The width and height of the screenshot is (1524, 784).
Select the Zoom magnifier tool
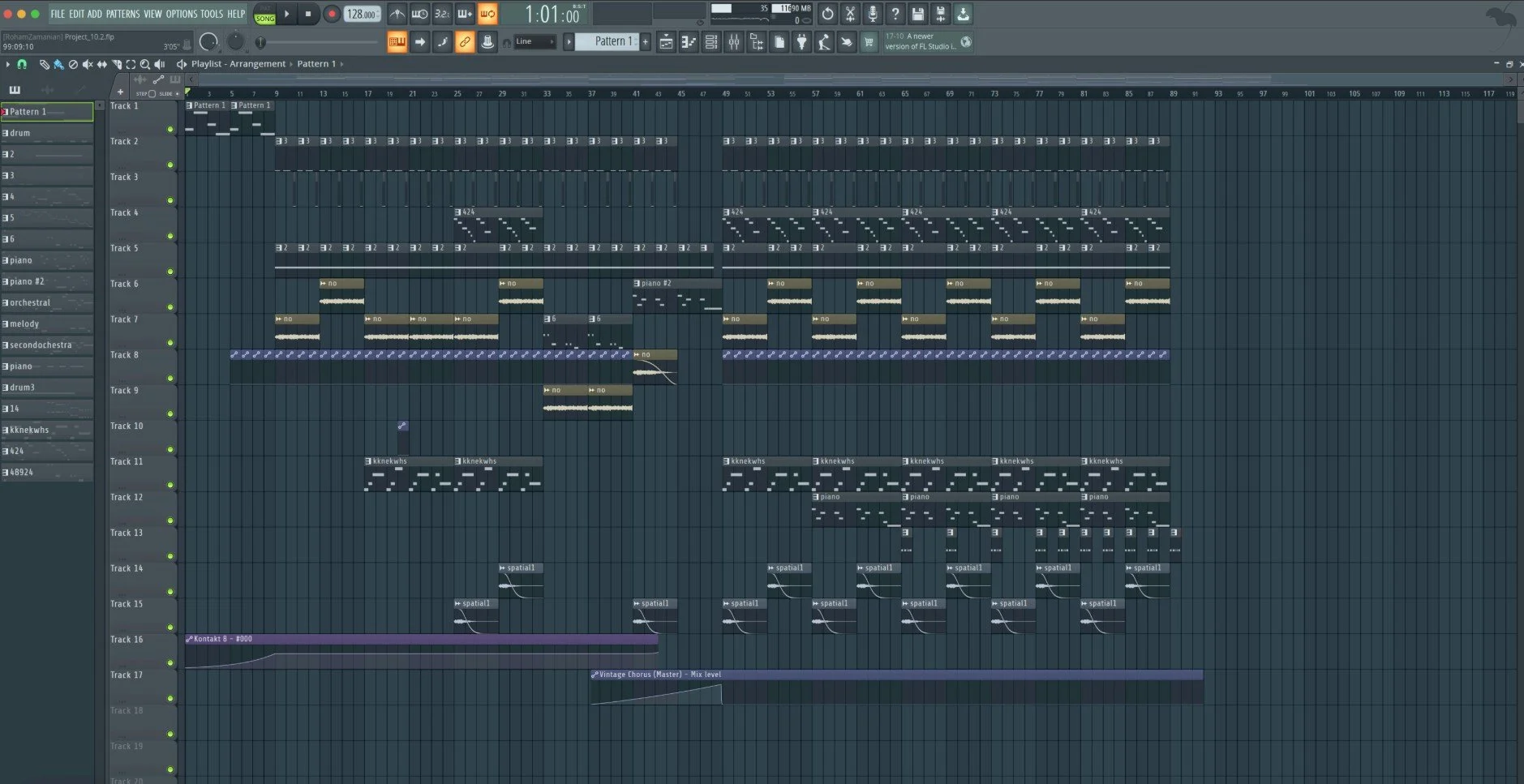tap(145, 64)
